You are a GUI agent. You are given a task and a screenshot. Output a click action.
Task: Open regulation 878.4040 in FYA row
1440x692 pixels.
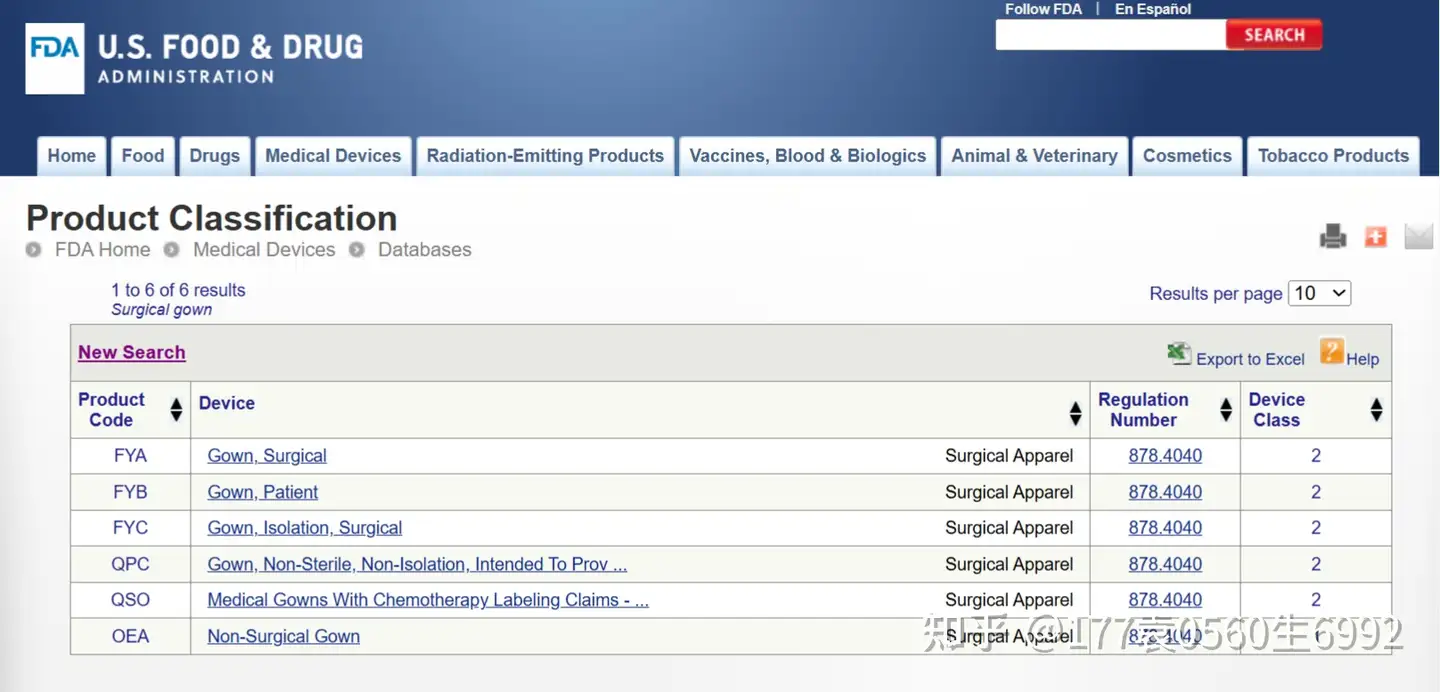pos(1165,456)
